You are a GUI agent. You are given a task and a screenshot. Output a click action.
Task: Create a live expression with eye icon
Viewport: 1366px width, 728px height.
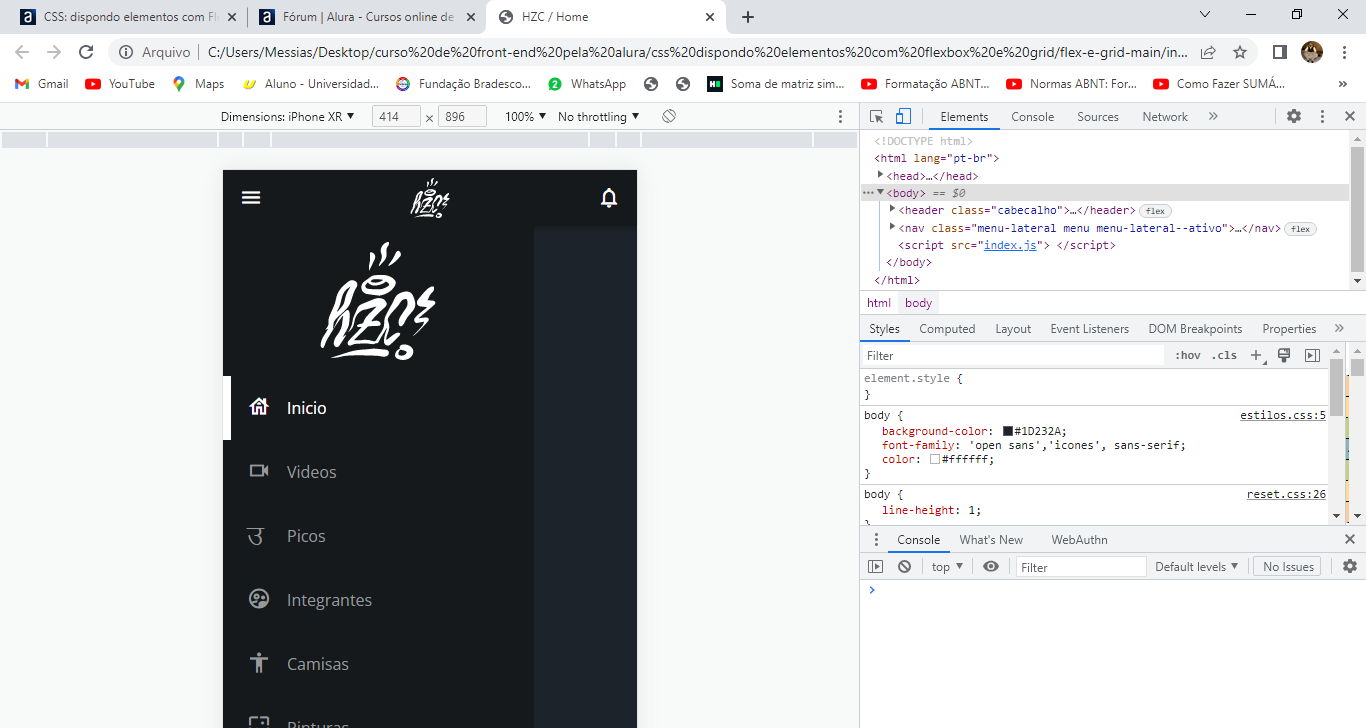coord(991,566)
